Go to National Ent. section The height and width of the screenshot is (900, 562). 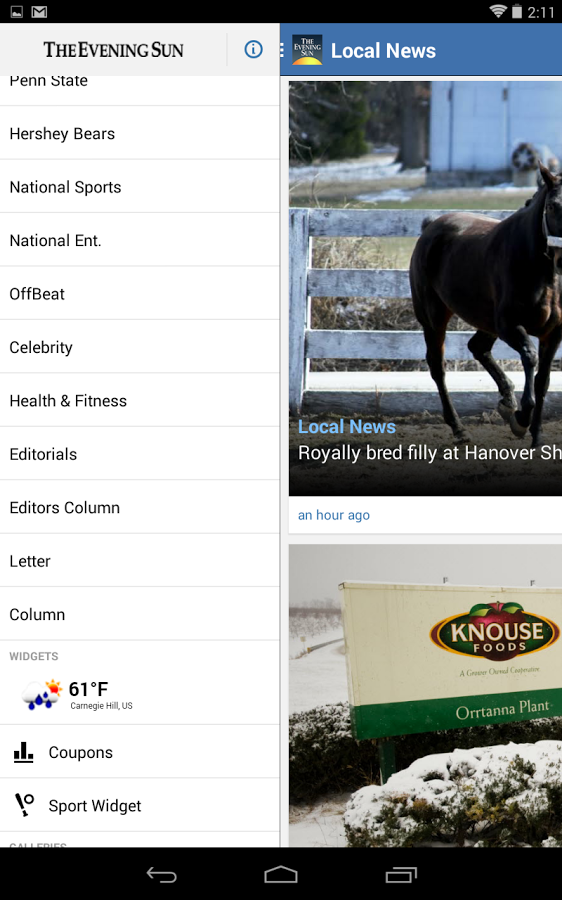(139, 240)
